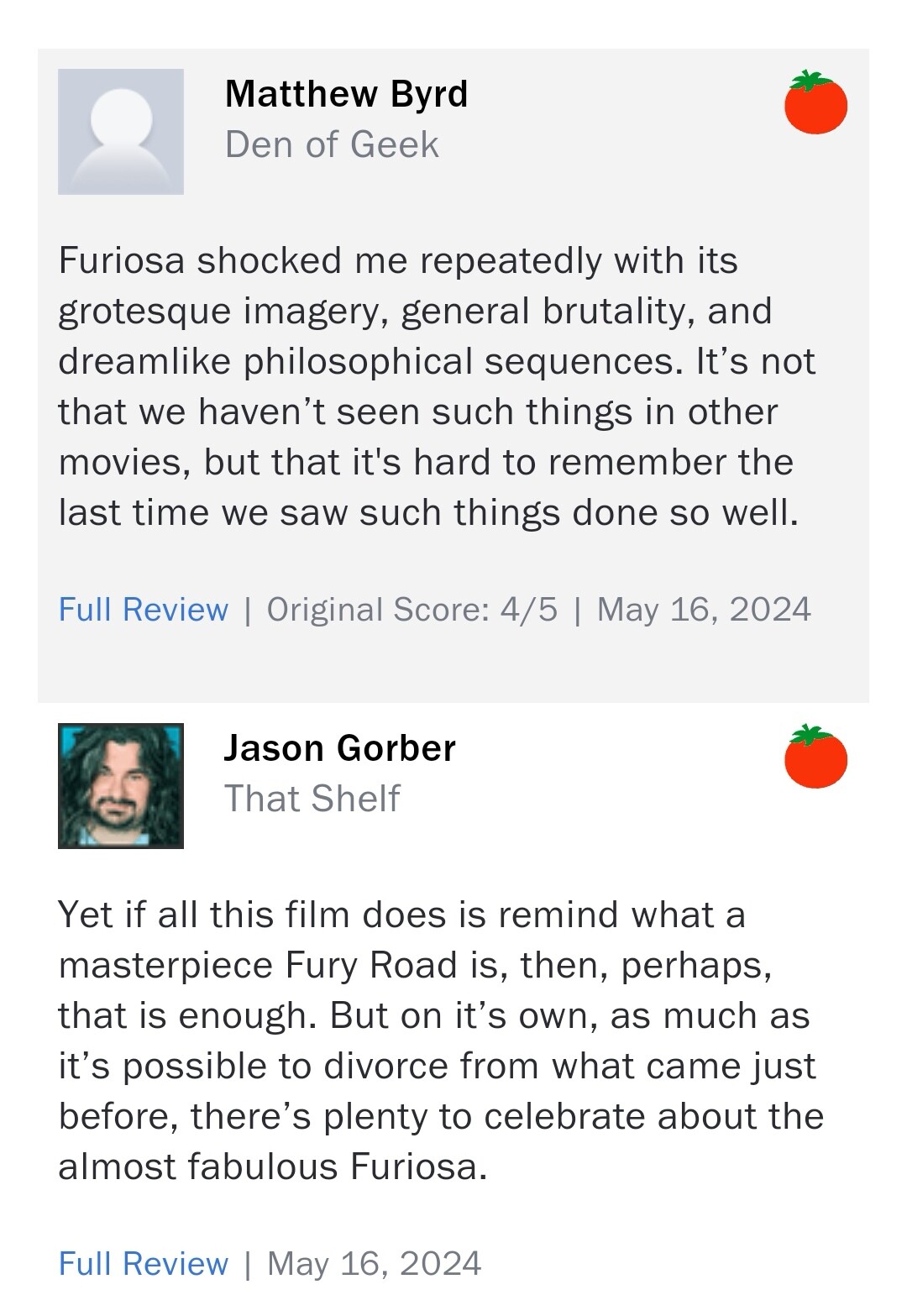Open Full Review link for Jason Gorber
The width and height of the screenshot is (907, 1316).
tap(144, 1264)
